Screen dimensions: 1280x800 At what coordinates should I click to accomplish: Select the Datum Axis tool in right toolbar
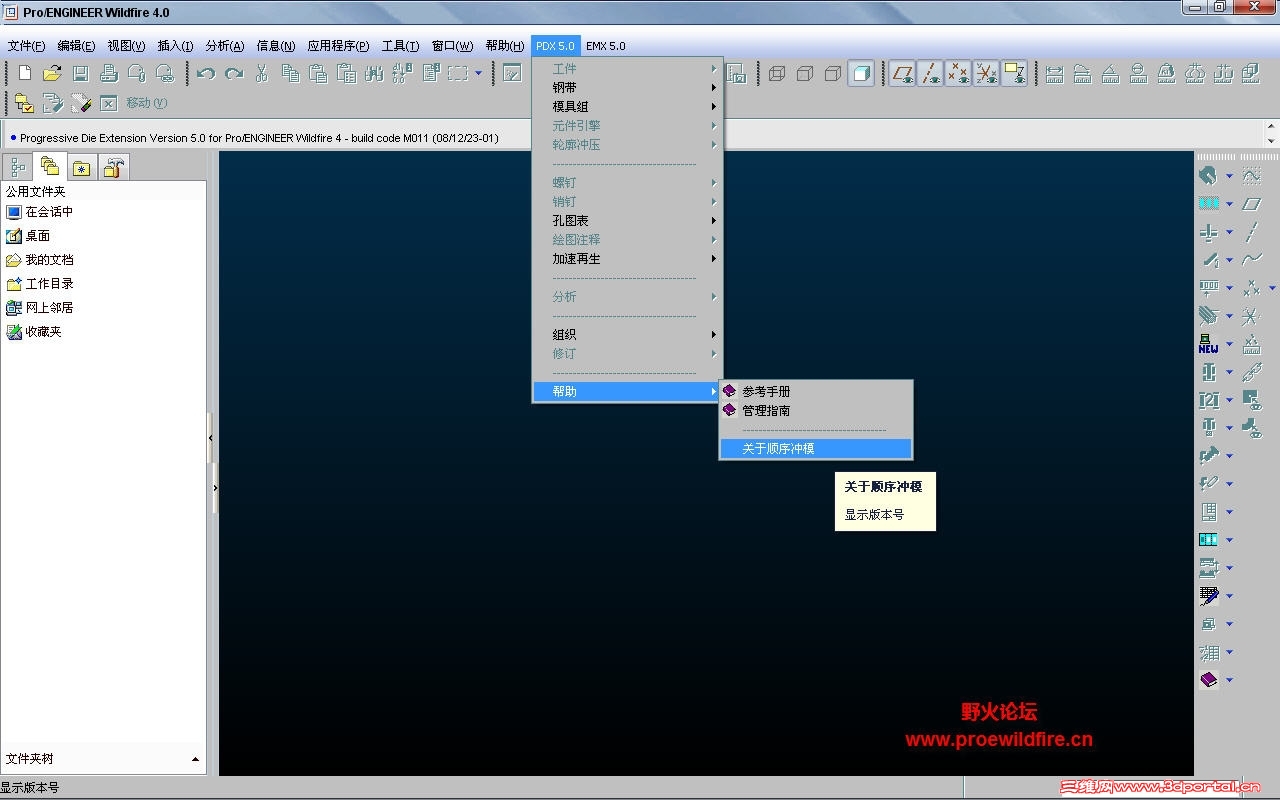[x=1251, y=232]
